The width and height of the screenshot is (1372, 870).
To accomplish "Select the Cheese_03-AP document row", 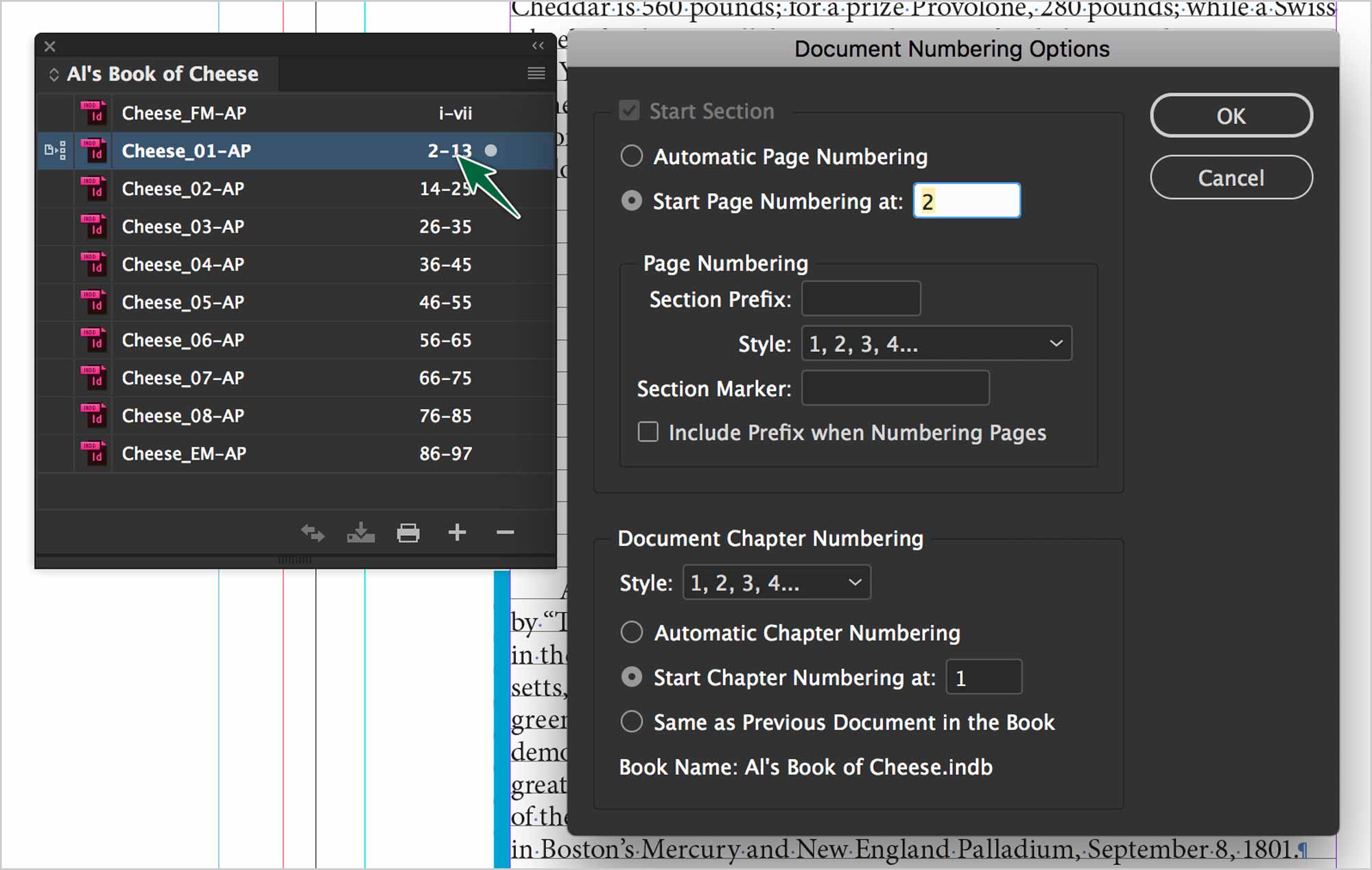I will pos(295,226).
